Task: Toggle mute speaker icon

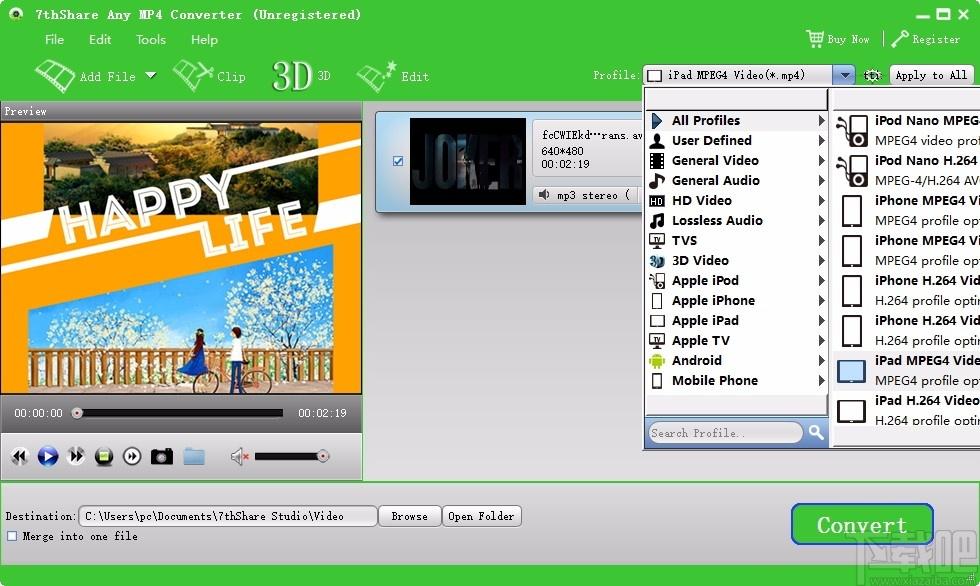Action: point(239,457)
